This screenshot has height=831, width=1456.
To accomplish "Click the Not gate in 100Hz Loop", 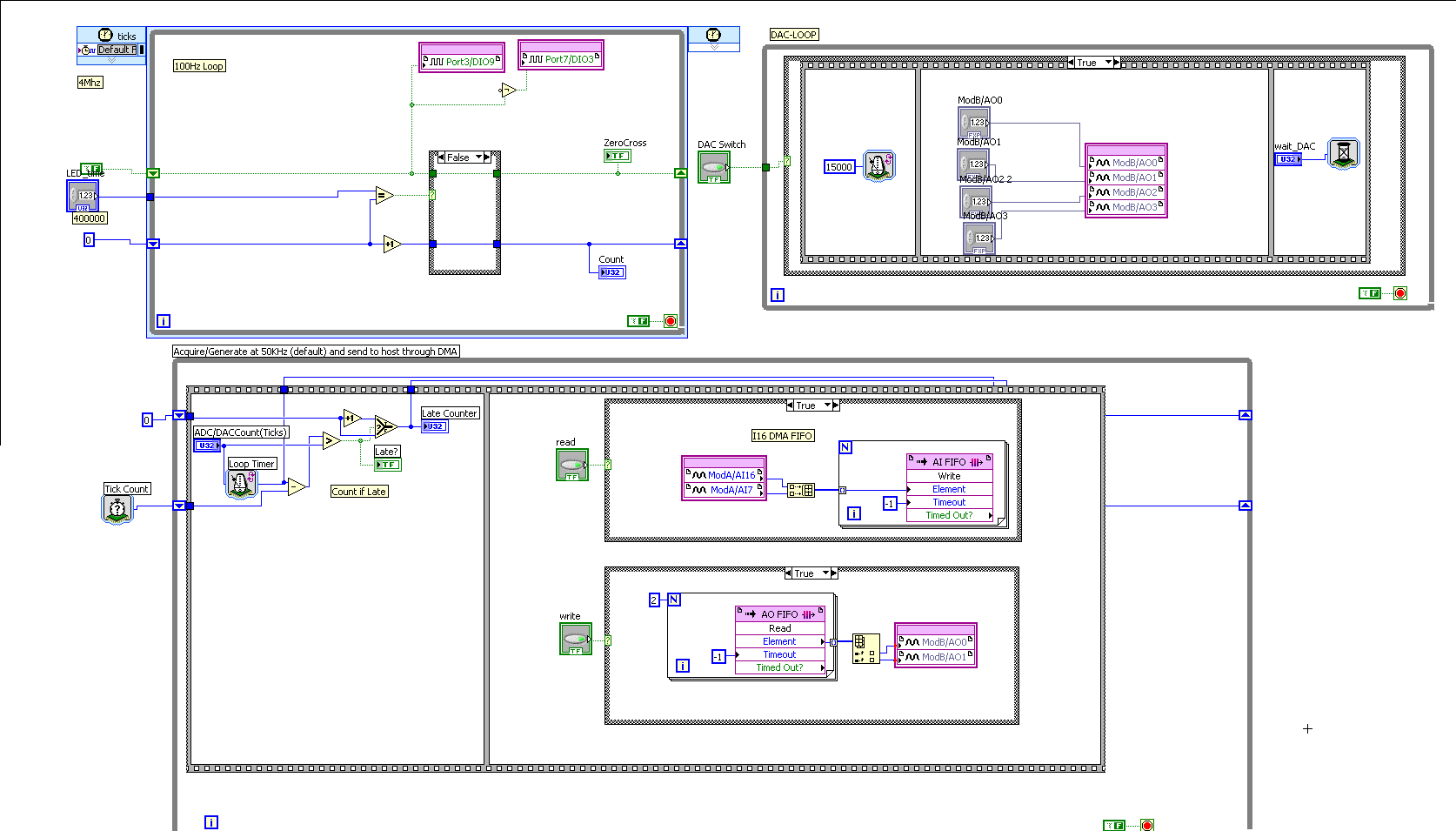I will [509, 90].
